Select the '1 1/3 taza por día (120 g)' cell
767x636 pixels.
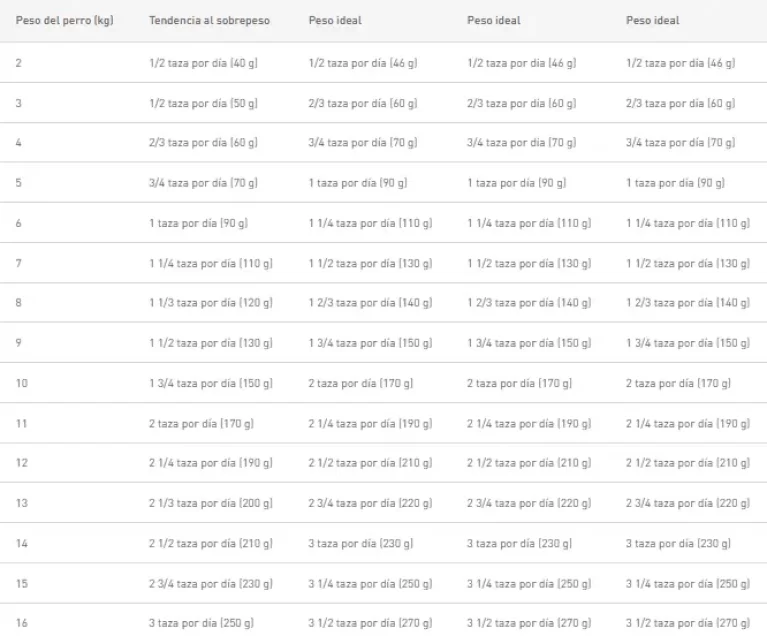click(x=211, y=303)
